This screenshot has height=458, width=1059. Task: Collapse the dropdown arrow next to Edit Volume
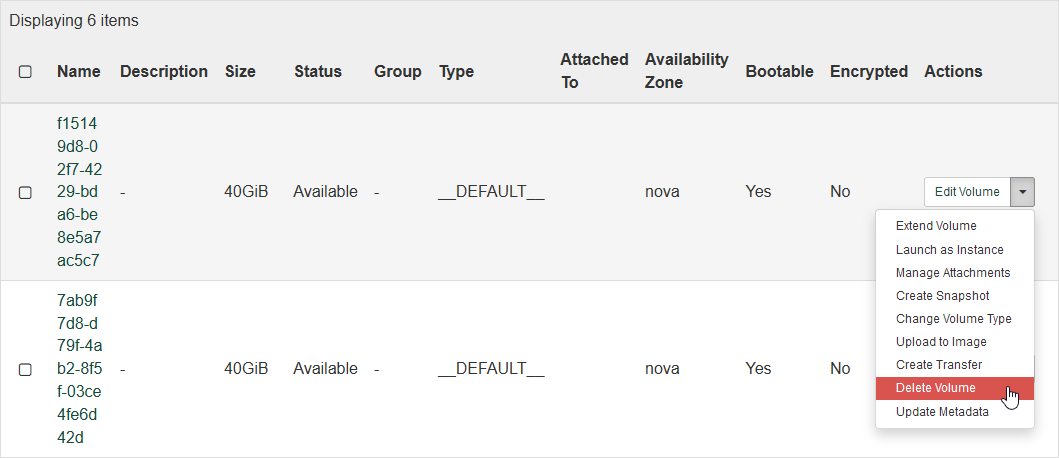tap(1022, 192)
